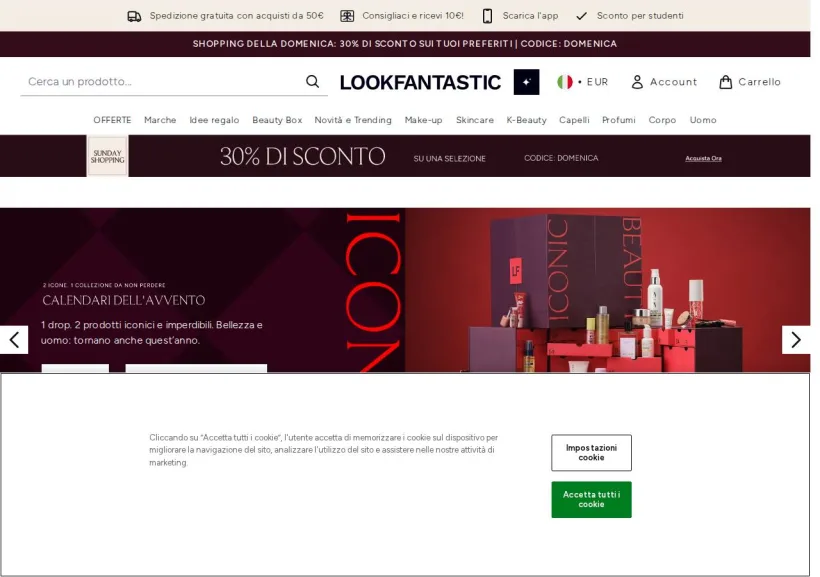The height and width of the screenshot is (577, 820).
Task: Click Consigliaci e ricevi 10€ link
Action: coord(413,16)
